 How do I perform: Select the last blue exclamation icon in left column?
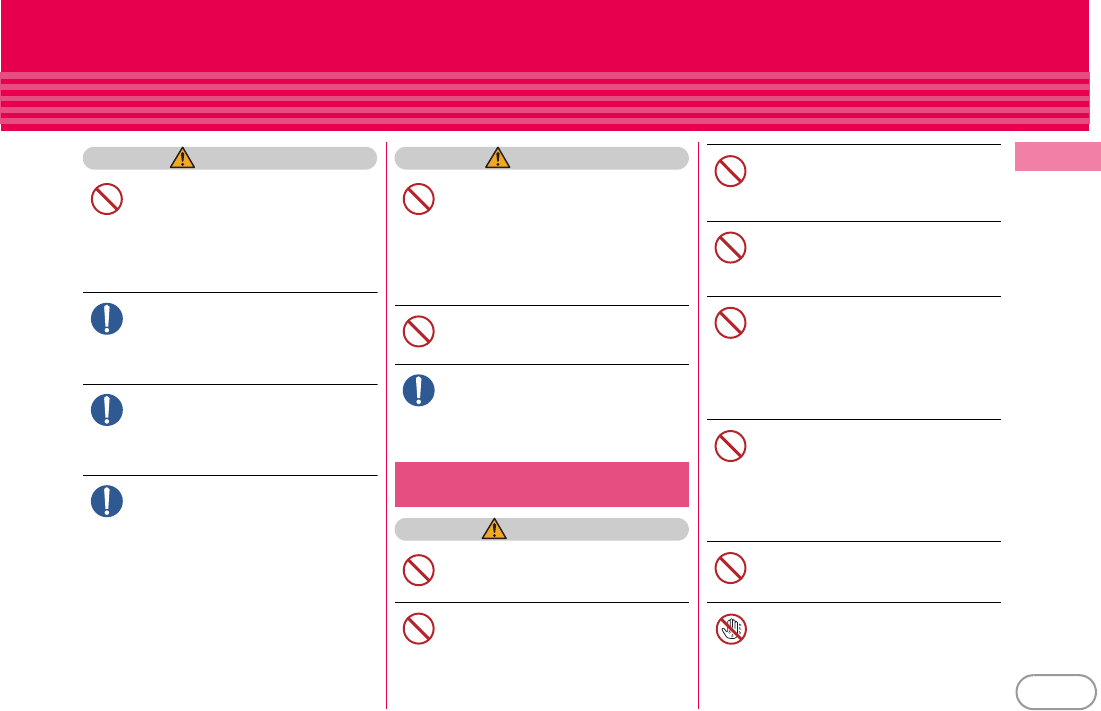tap(107, 501)
